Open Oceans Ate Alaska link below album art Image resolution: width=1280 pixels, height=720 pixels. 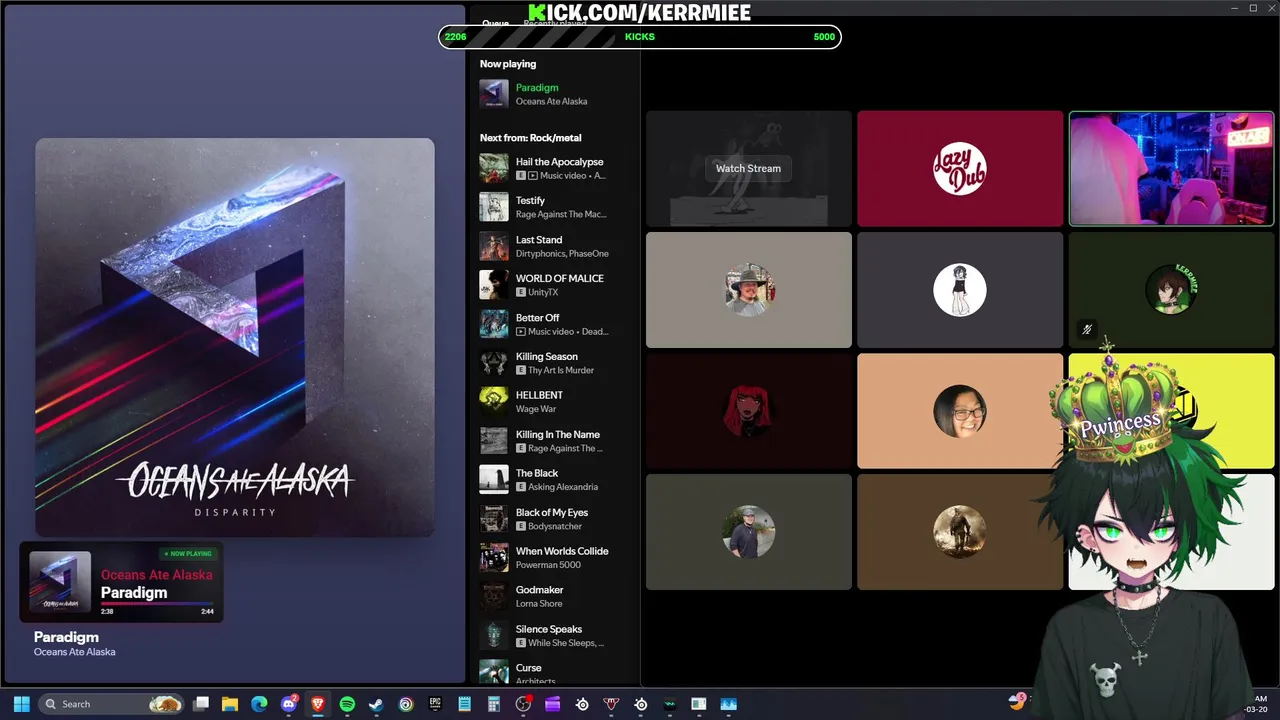point(74,652)
